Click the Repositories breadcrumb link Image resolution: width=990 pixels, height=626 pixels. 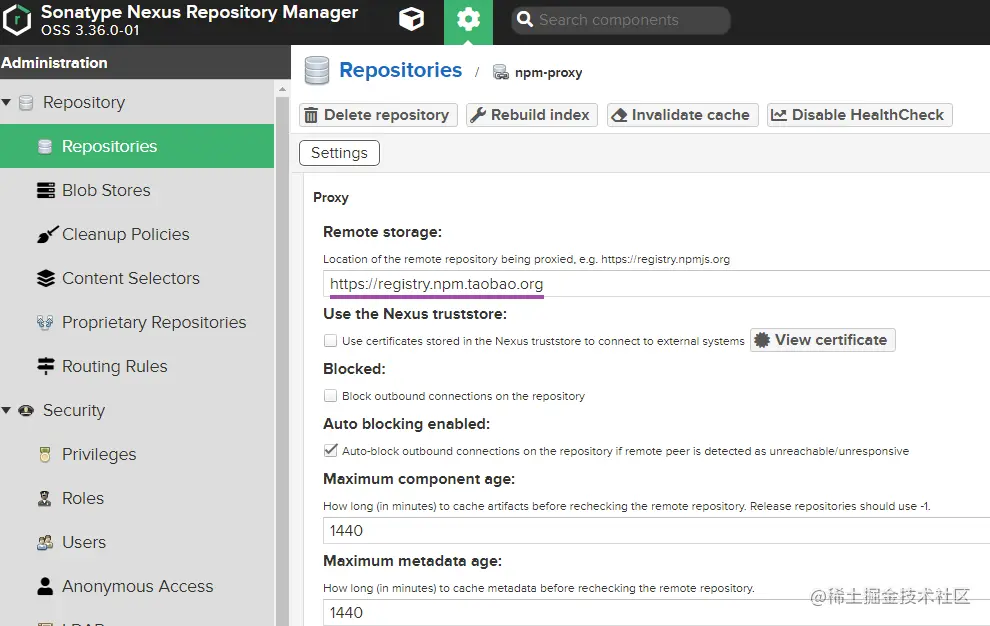(x=400, y=70)
